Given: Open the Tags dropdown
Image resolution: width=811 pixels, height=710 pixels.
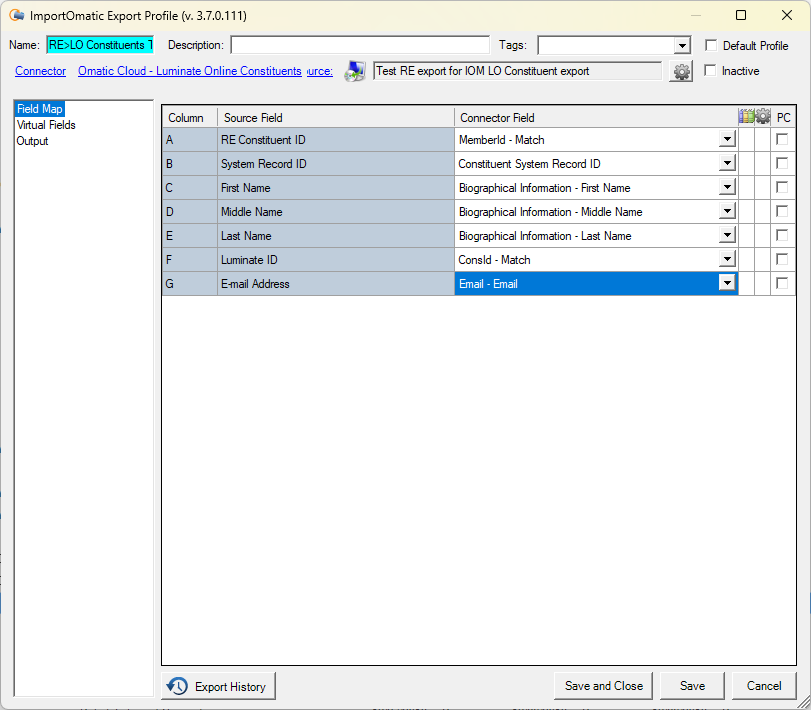Looking at the screenshot, I should click(x=682, y=44).
